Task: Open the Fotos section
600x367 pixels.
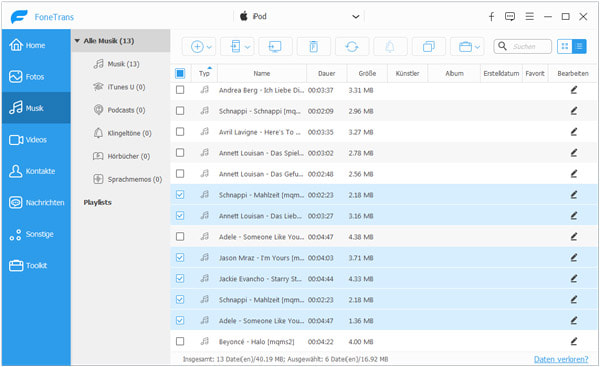Action: point(36,77)
